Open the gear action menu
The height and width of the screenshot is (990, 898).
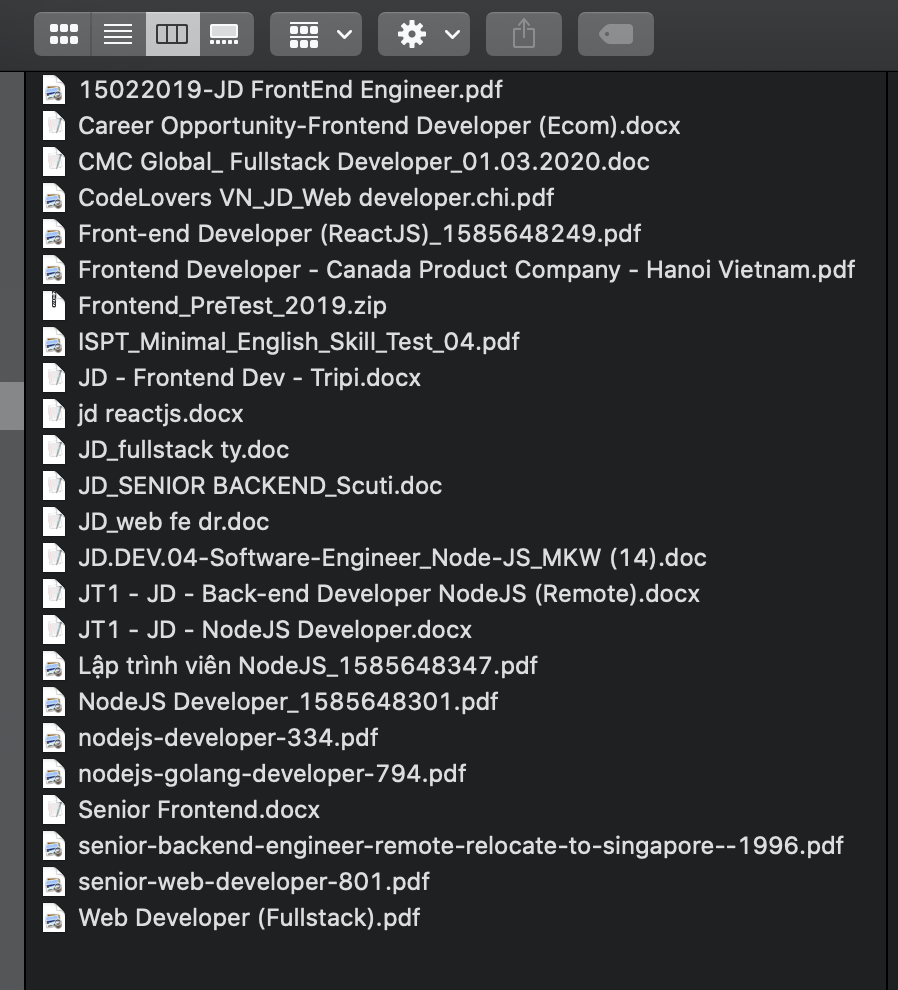coord(424,34)
